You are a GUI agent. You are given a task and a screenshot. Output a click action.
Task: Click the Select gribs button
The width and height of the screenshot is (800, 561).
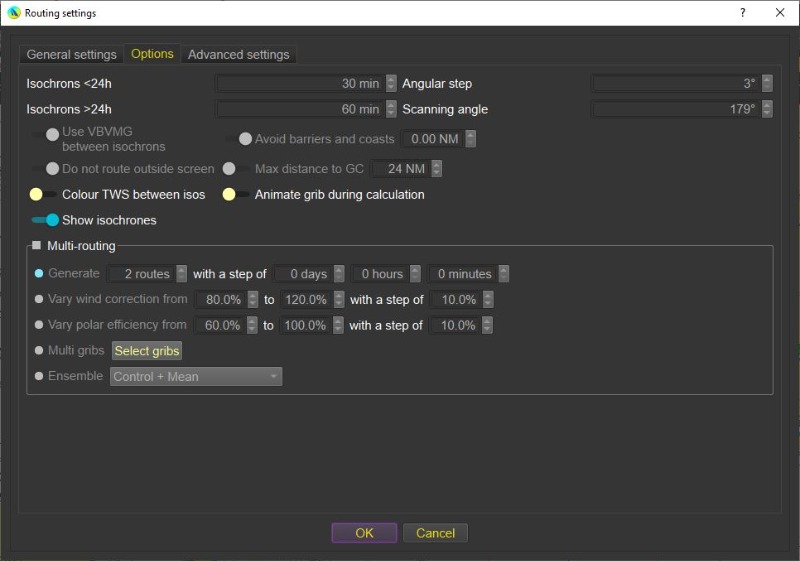[147, 351]
